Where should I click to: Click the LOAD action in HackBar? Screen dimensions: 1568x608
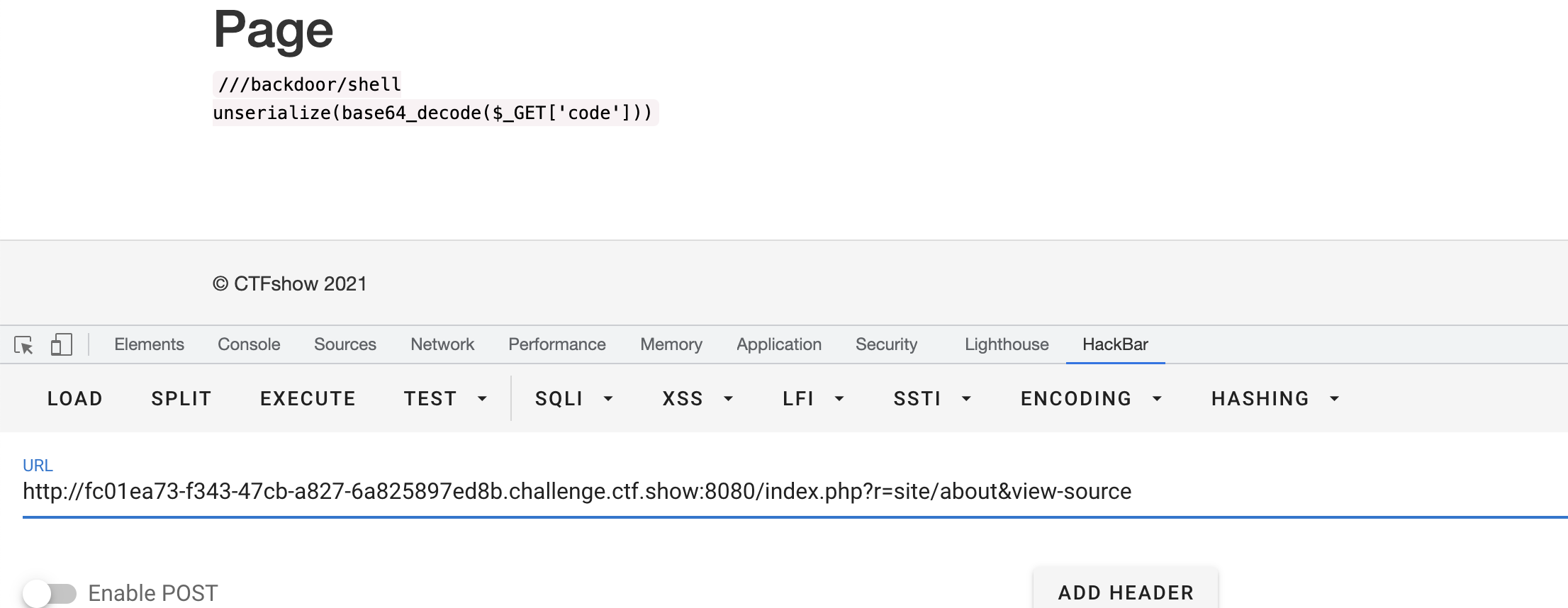click(x=75, y=398)
